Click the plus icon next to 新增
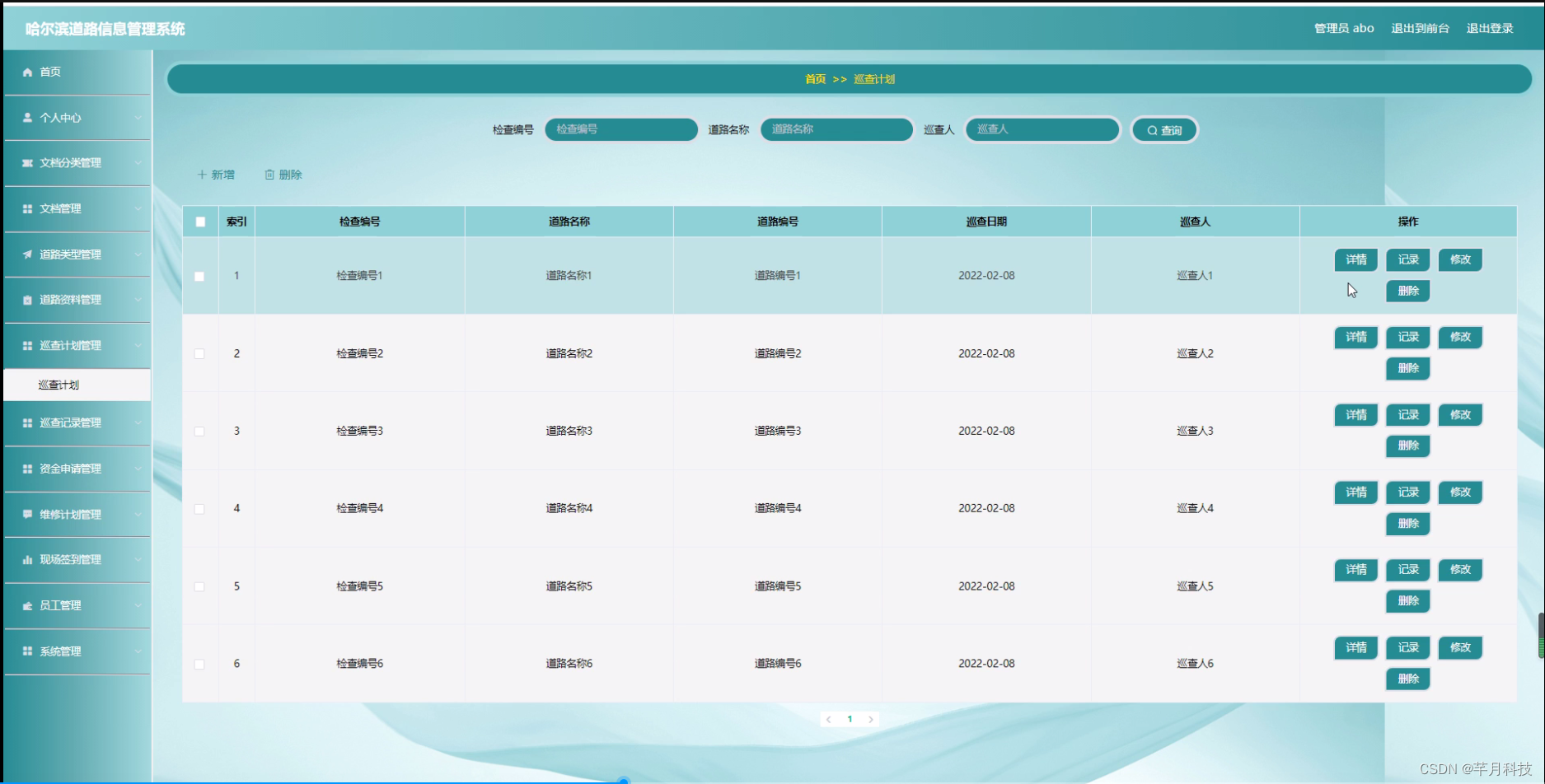 point(200,174)
